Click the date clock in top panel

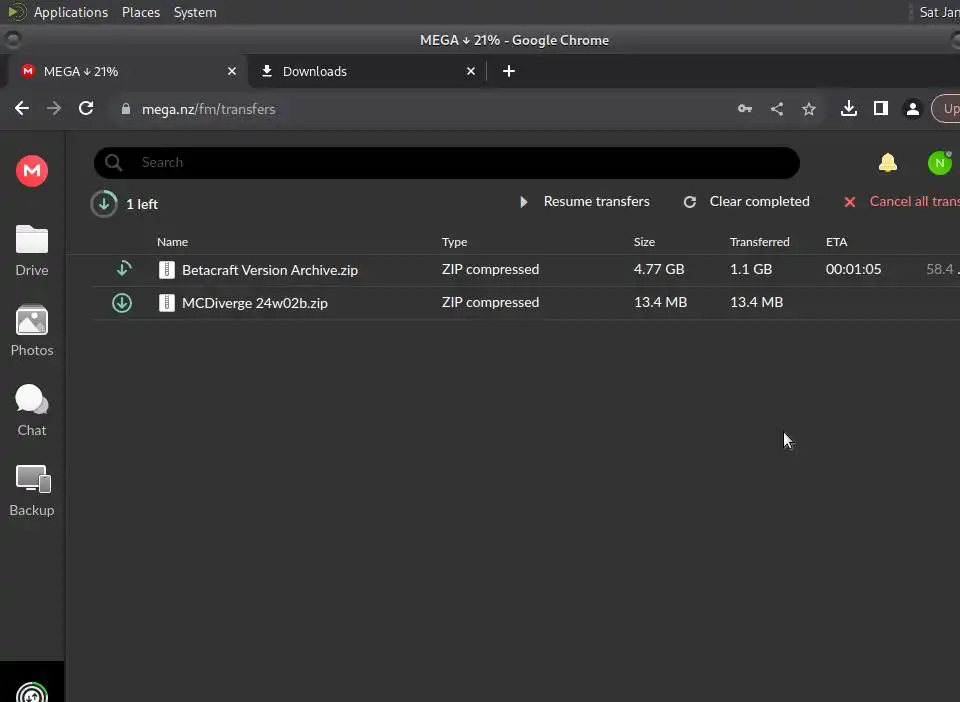(x=939, y=12)
